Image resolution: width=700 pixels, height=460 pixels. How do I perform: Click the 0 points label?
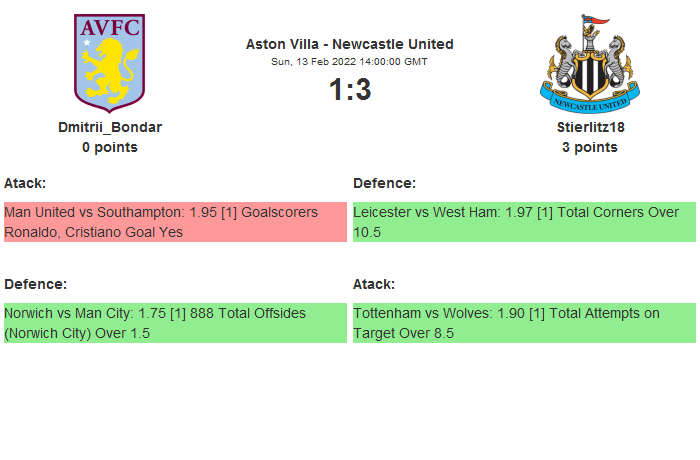[x=109, y=147]
